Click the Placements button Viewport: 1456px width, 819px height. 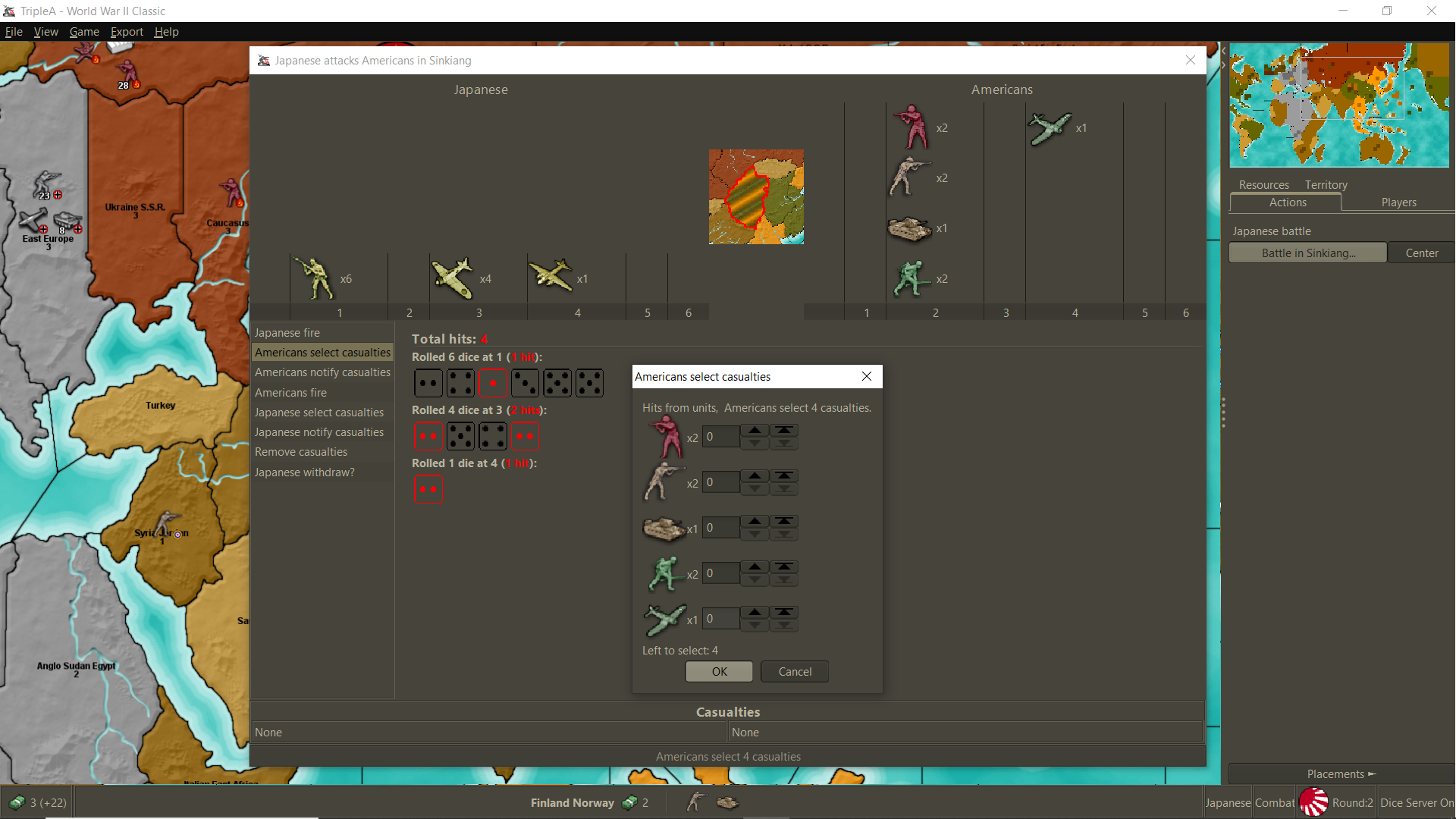pyautogui.click(x=1341, y=774)
